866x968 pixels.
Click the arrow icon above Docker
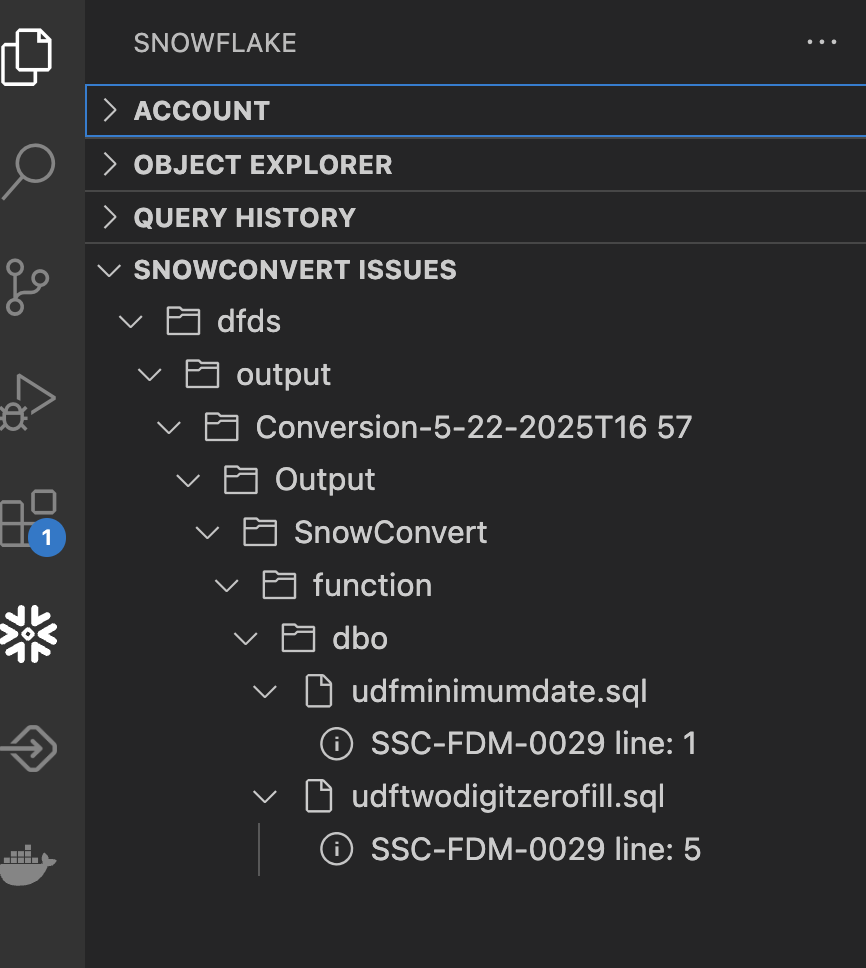[x=28, y=748]
